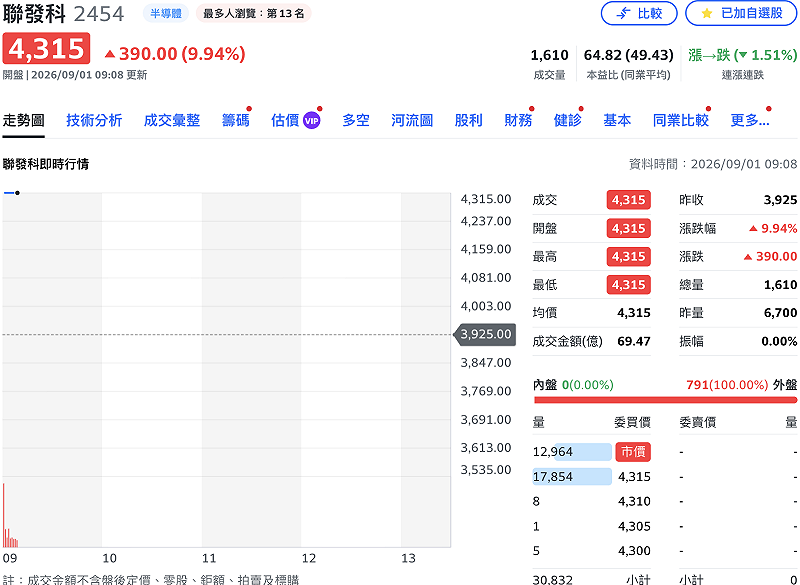The width and height of the screenshot is (800, 585).
Task: Click the 漲→跌 (1.51%) streak indicator
Action: click(742, 55)
